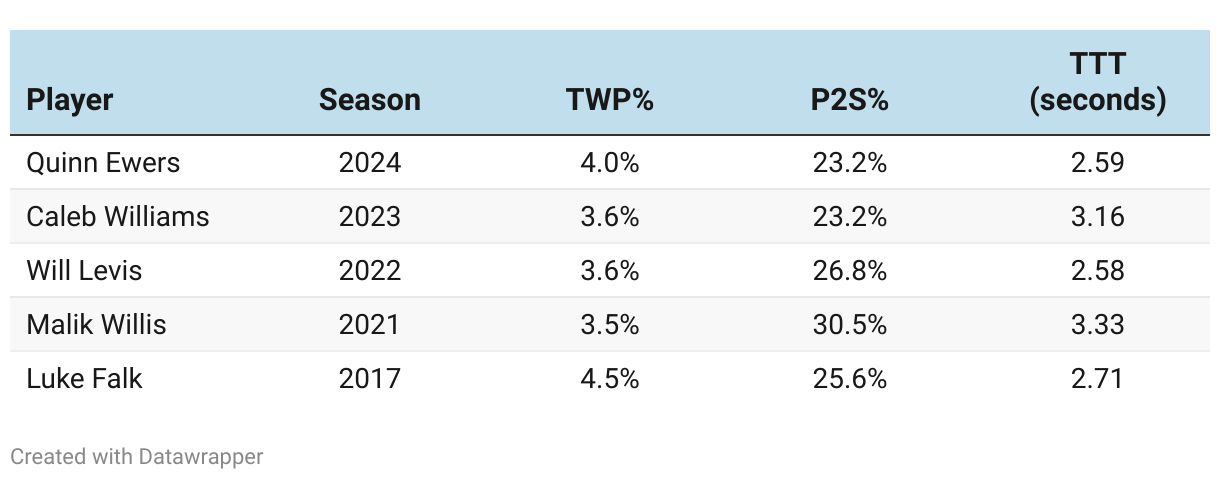Image resolution: width=1220 pixels, height=480 pixels.
Task: Click the Player column header
Action: (70, 100)
